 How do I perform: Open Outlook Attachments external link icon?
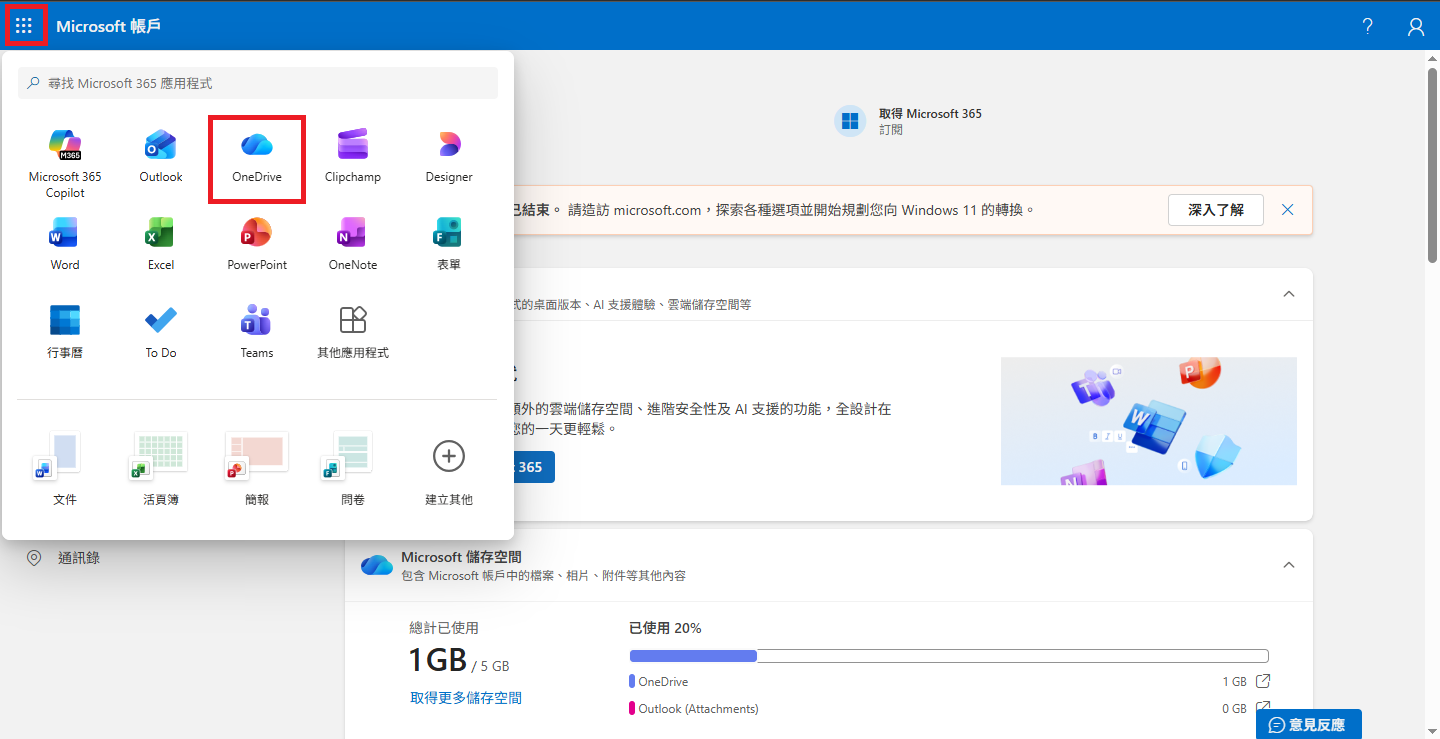tap(1263, 708)
